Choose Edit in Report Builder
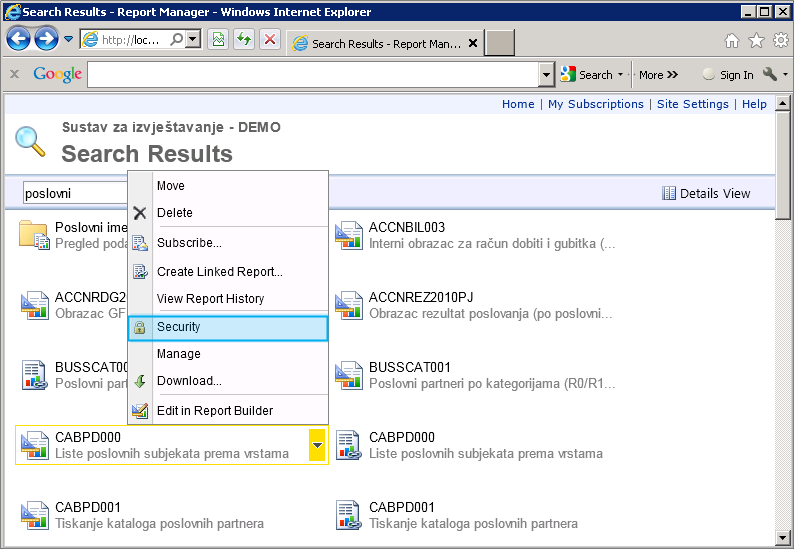The height and width of the screenshot is (549, 794). [214, 410]
